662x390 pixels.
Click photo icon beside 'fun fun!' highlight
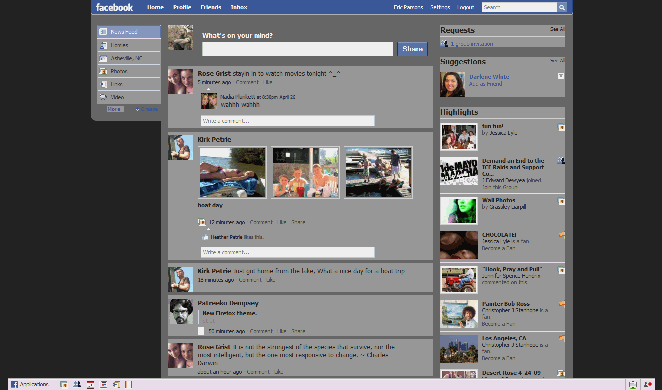point(561,127)
